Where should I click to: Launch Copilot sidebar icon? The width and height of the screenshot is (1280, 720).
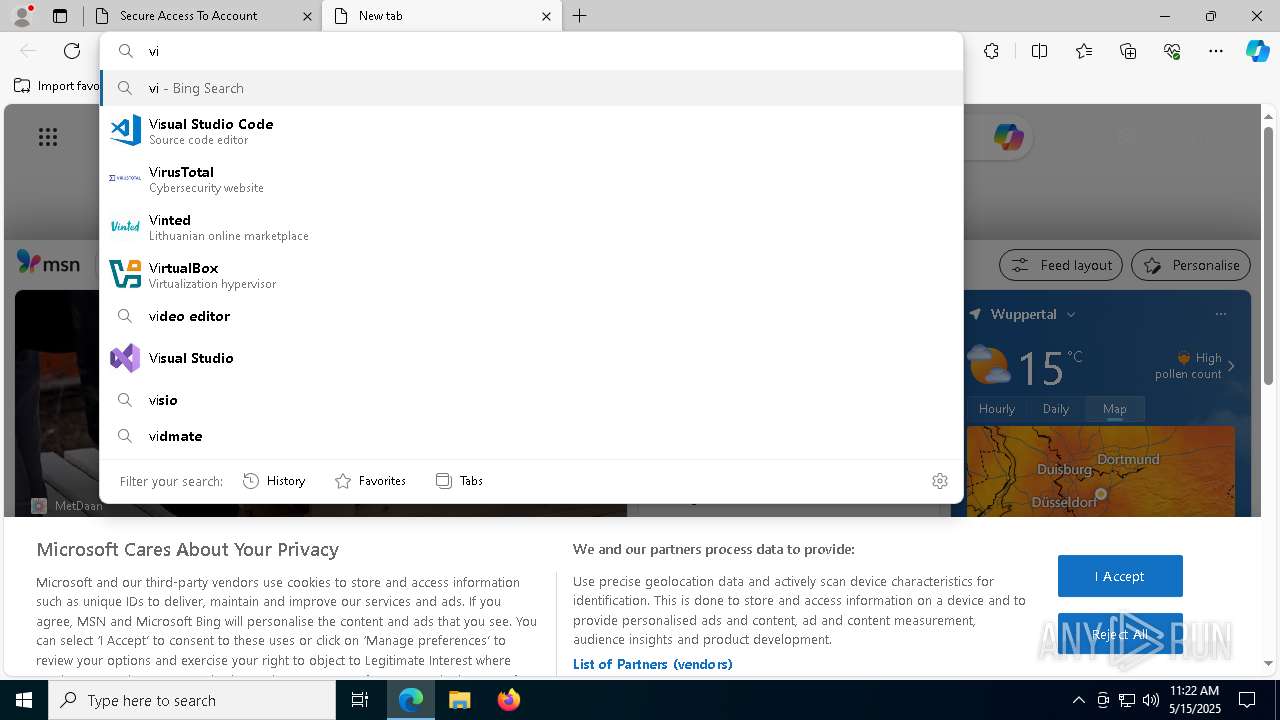tap(1257, 51)
